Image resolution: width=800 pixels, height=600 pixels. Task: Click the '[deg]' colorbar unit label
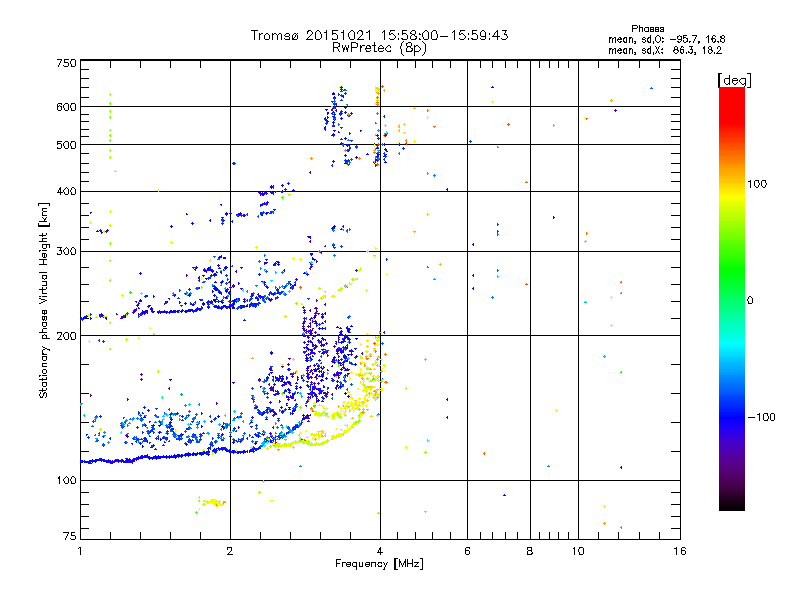[734, 80]
